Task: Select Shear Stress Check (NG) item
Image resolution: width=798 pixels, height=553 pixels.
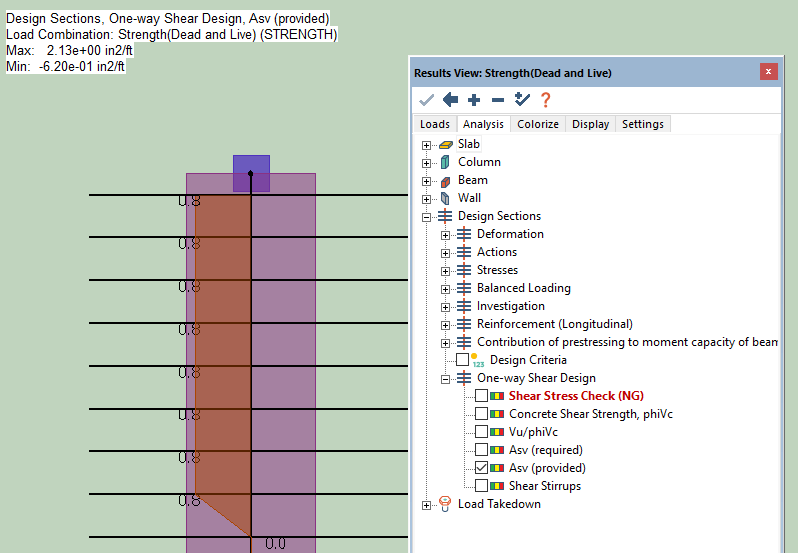Action: point(576,396)
